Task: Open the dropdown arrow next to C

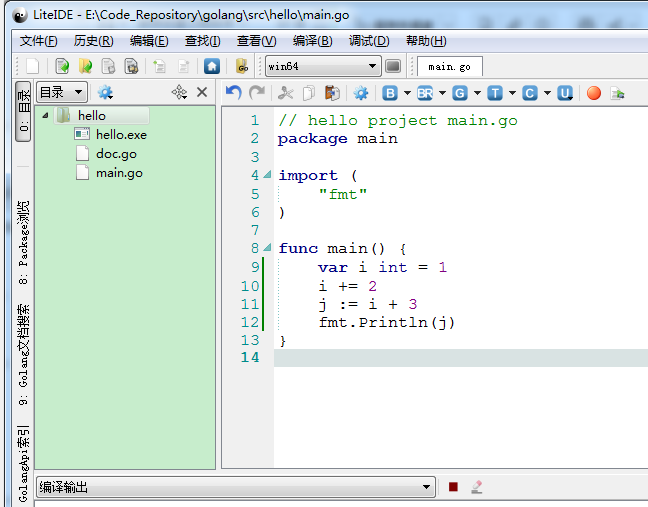Action: (548, 93)
